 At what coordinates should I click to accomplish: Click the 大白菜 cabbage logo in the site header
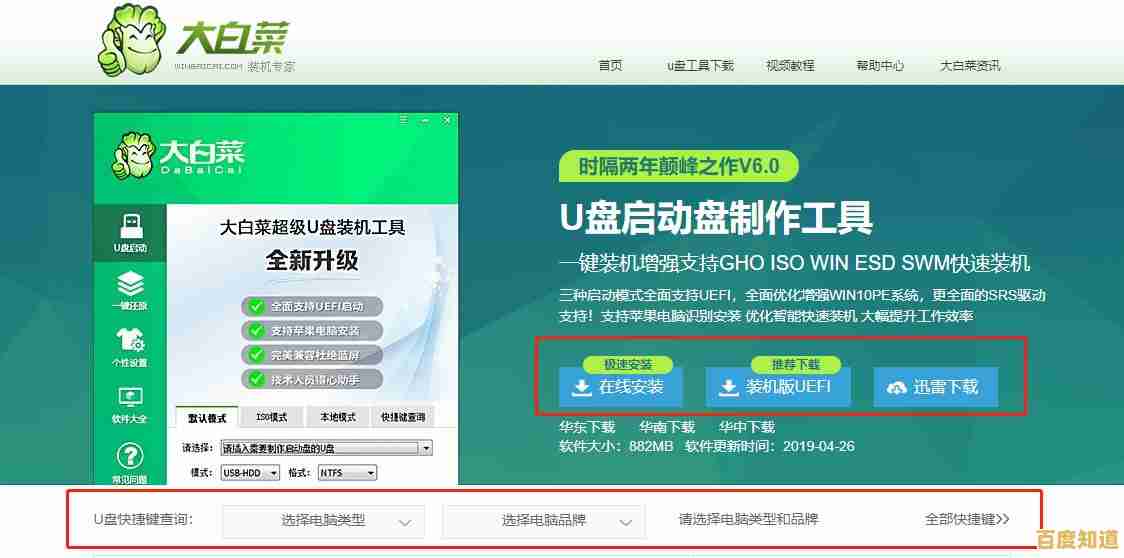(196, 42)
